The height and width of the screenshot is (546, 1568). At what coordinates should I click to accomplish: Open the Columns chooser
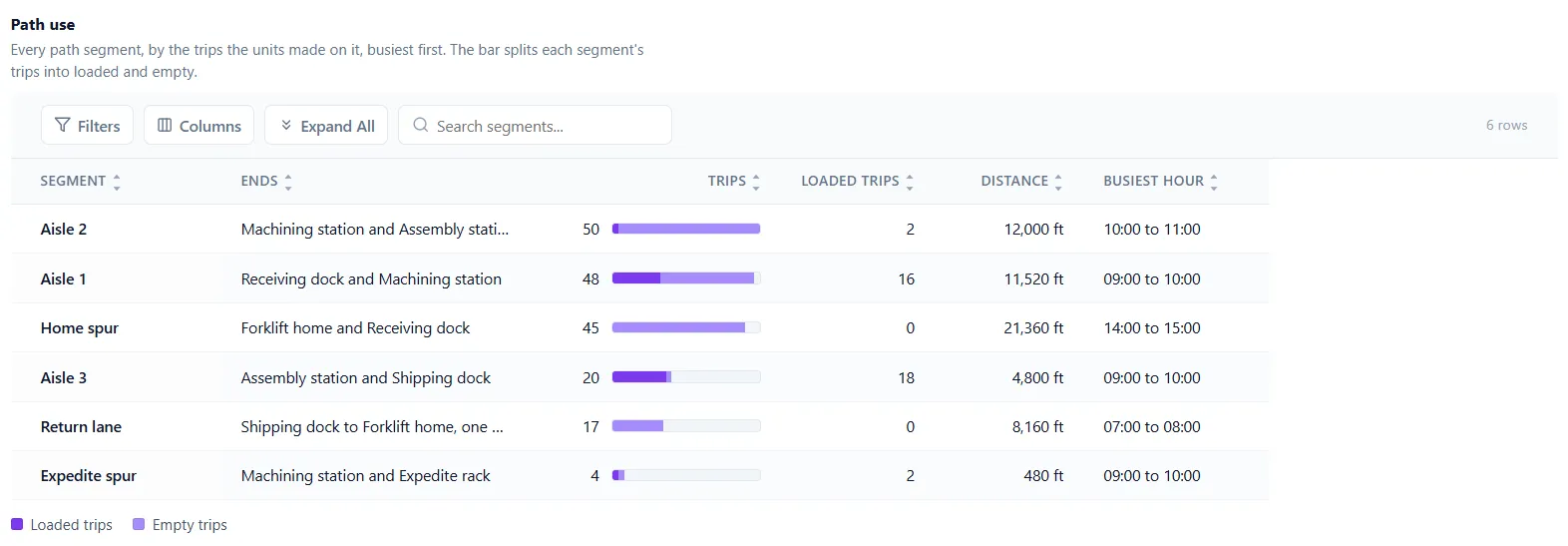pyautogui.click(x=198, y=125)
